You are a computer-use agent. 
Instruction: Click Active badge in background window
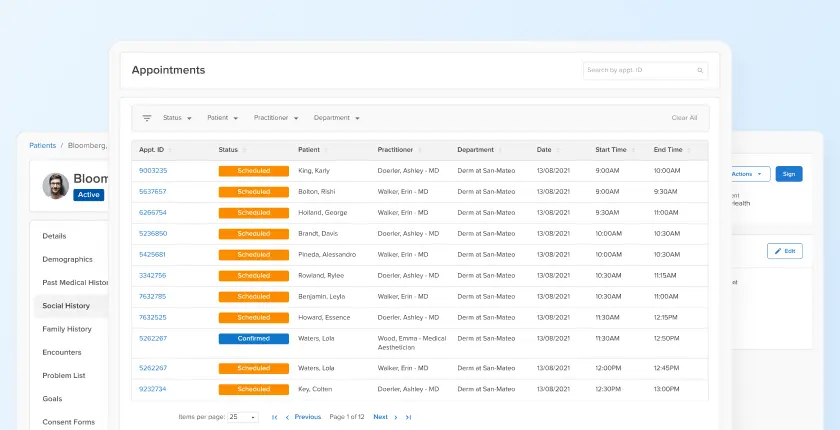pos(88,195)
